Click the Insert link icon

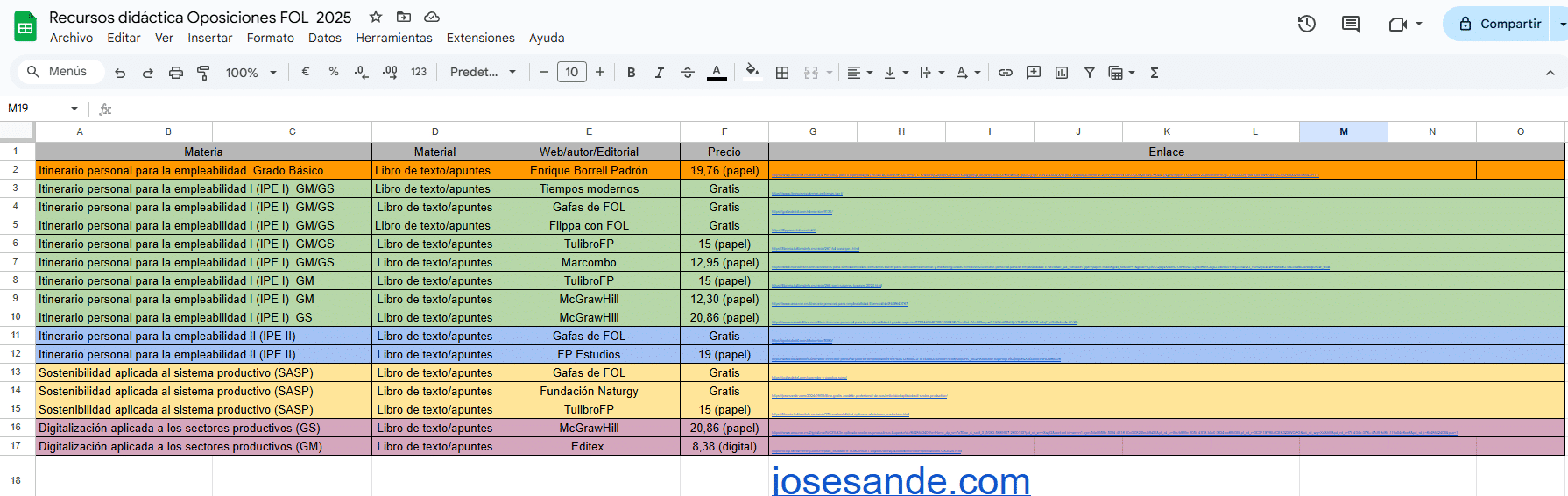(x=1006, y=73)
